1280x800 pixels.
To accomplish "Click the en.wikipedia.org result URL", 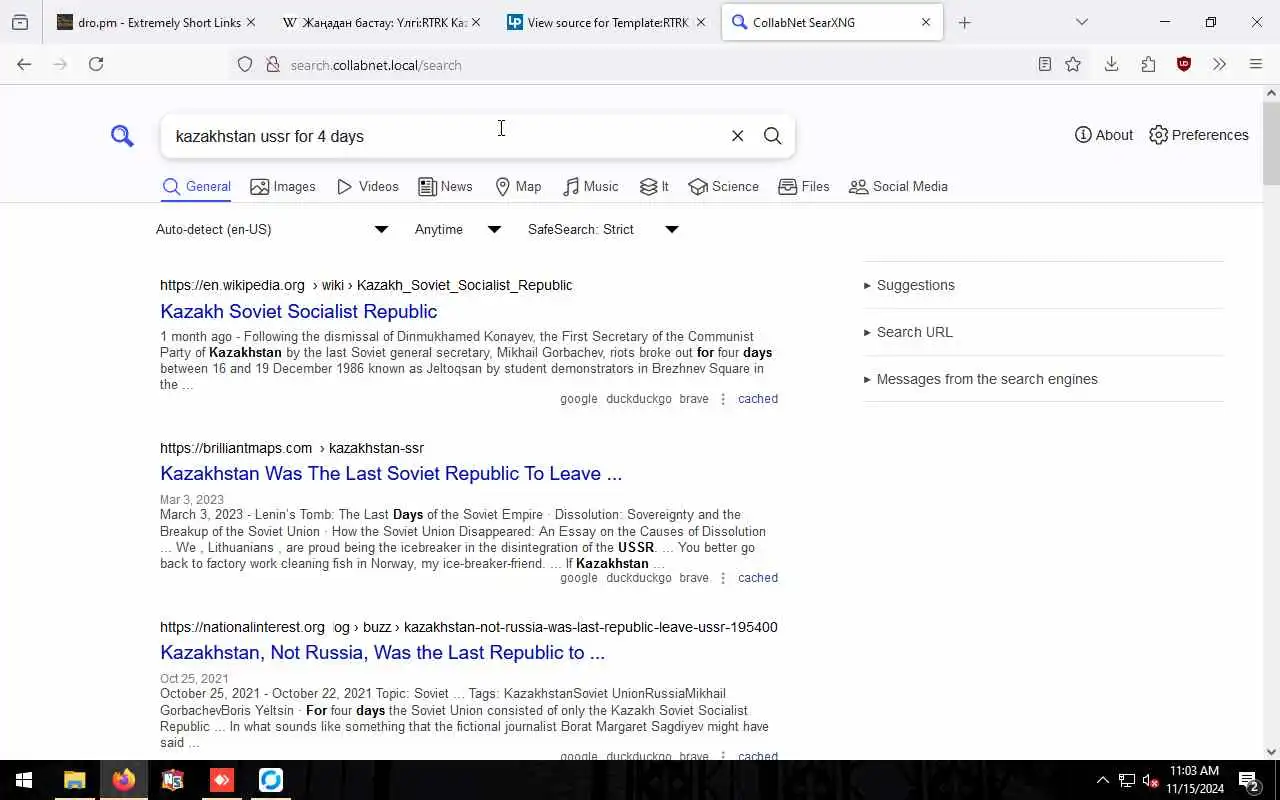I will click(366, 285).
